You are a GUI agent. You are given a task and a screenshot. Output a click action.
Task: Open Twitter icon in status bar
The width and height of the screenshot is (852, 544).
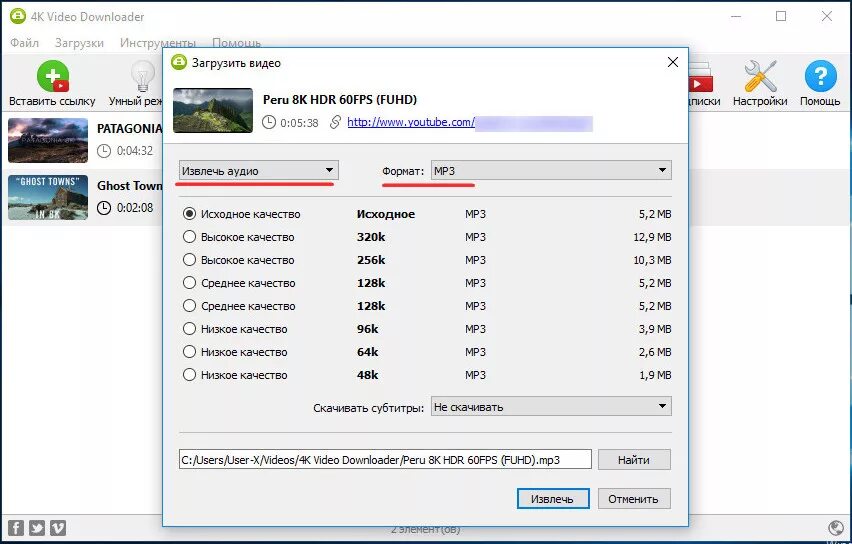point(37,528)
